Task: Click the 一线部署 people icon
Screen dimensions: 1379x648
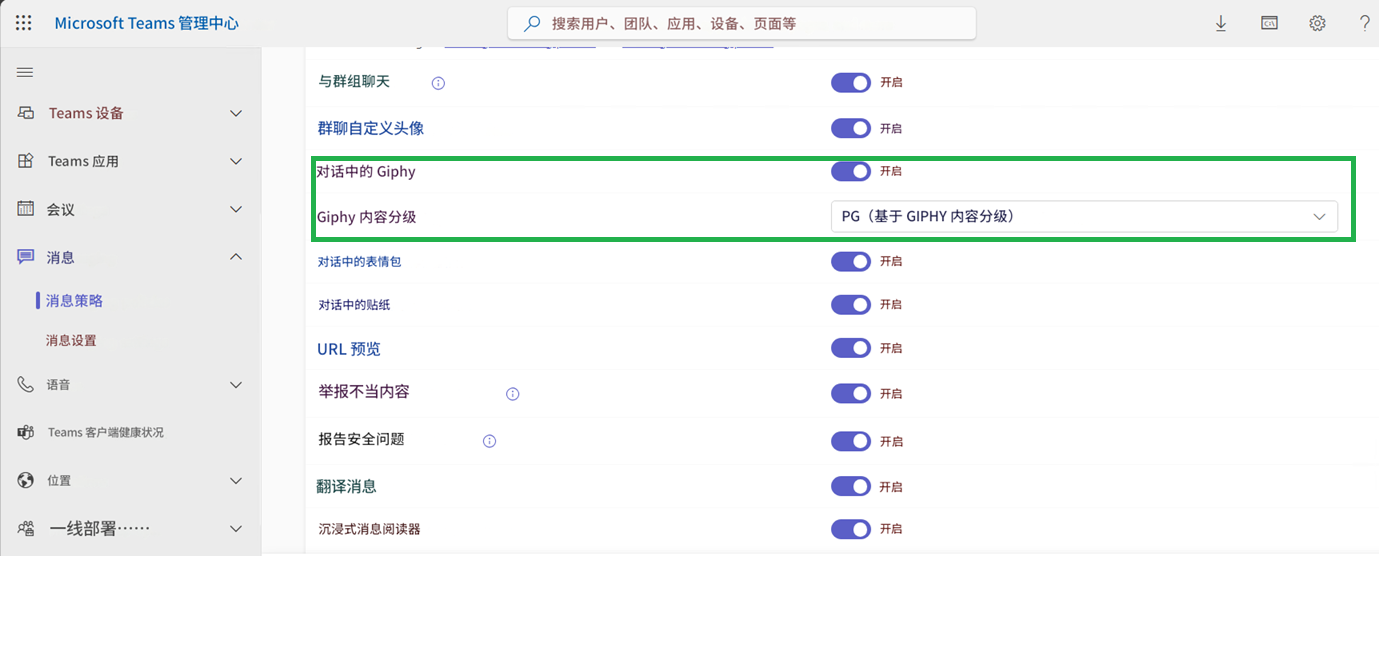Action: coord(26,528)
